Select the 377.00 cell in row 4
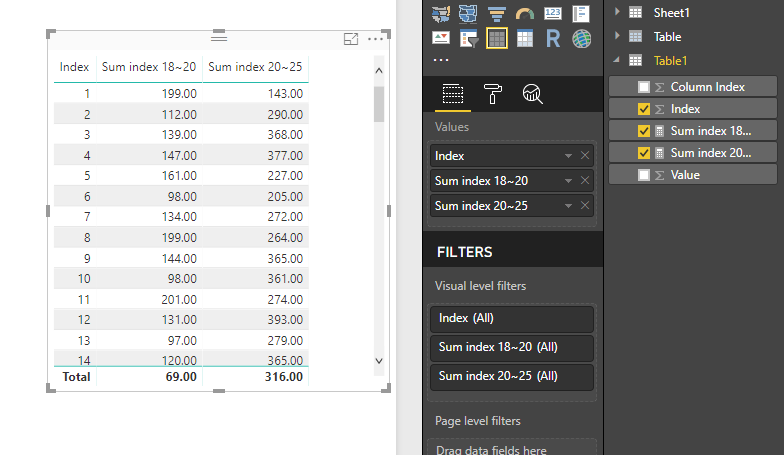This screenshot has height=455, width=784. pos(285,156)
